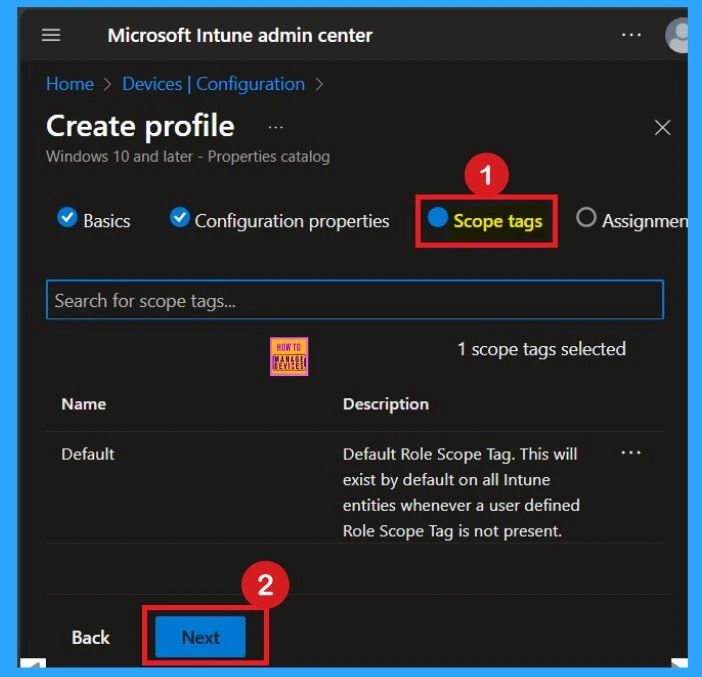Click the Microsoft Intune admin center title
Viewport: 702px width, 677px height.
[240, 35]
